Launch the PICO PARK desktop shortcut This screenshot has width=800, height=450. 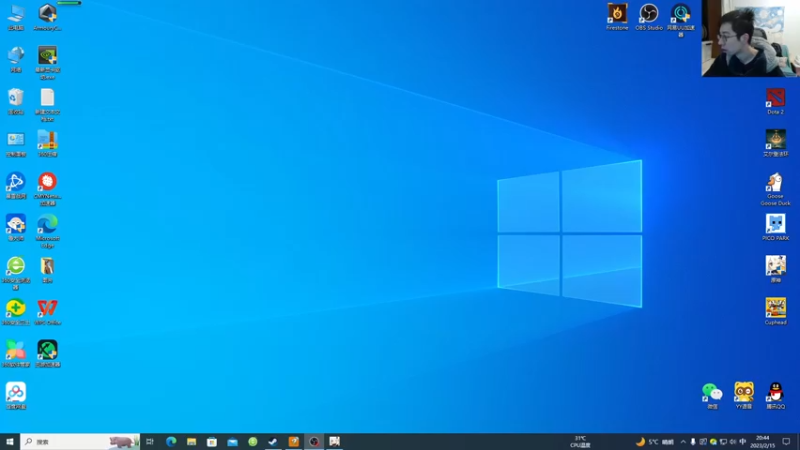[776, 228]
